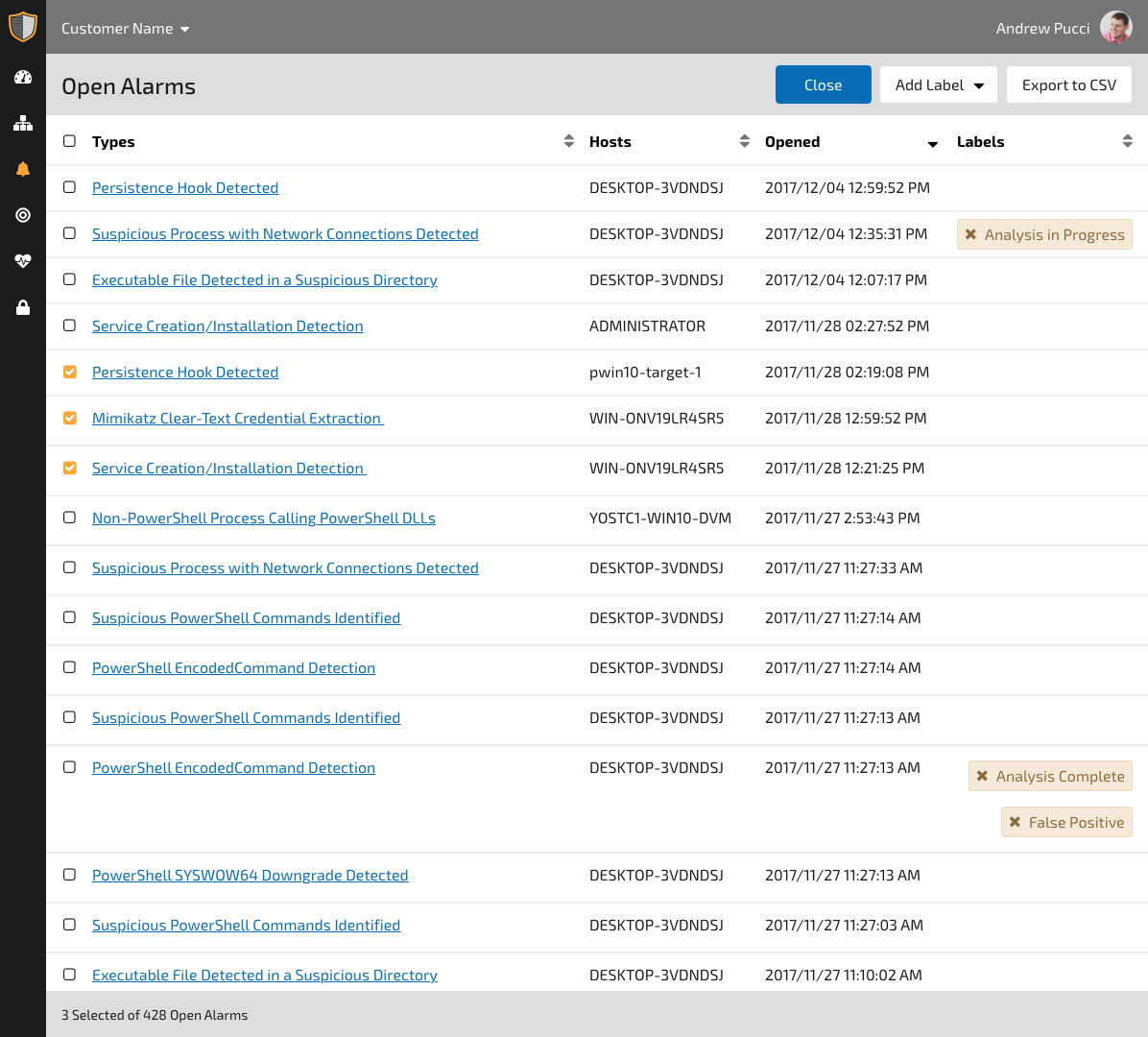Click '3 Selected of 428 Open Alarms' status

[x=155, y=1015]
